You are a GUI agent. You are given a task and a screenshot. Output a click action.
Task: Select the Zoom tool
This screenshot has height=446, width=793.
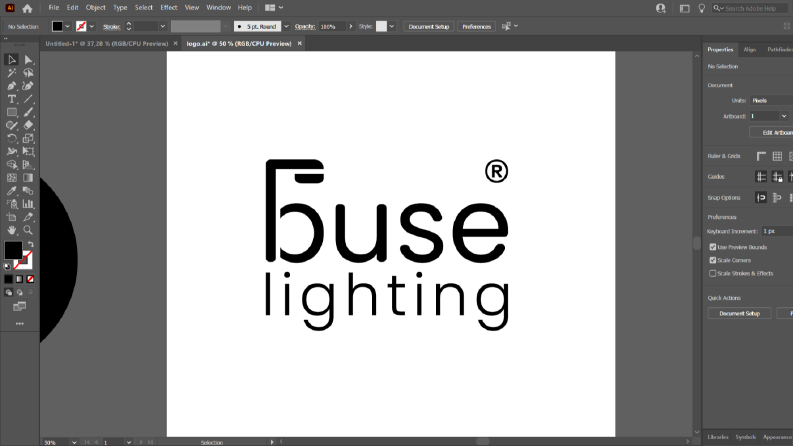pyautogui.click(x=28, y=230)
